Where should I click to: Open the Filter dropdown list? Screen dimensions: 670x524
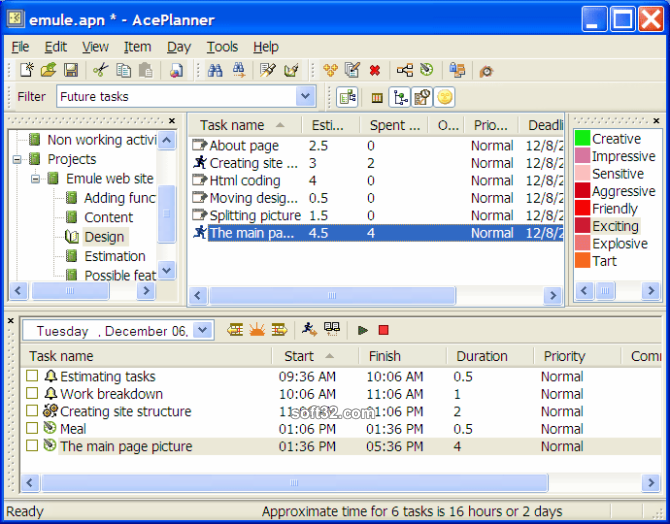pyautogui.click(x=305, y=96)
